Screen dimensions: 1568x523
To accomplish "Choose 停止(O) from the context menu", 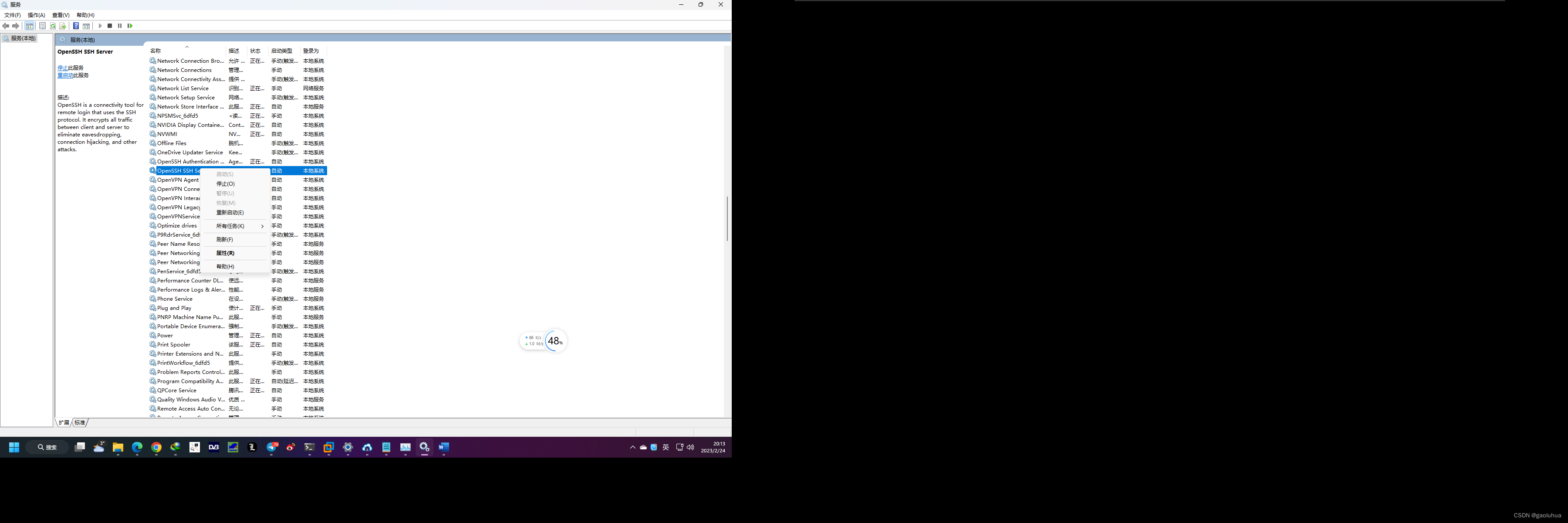I will 225,184.
